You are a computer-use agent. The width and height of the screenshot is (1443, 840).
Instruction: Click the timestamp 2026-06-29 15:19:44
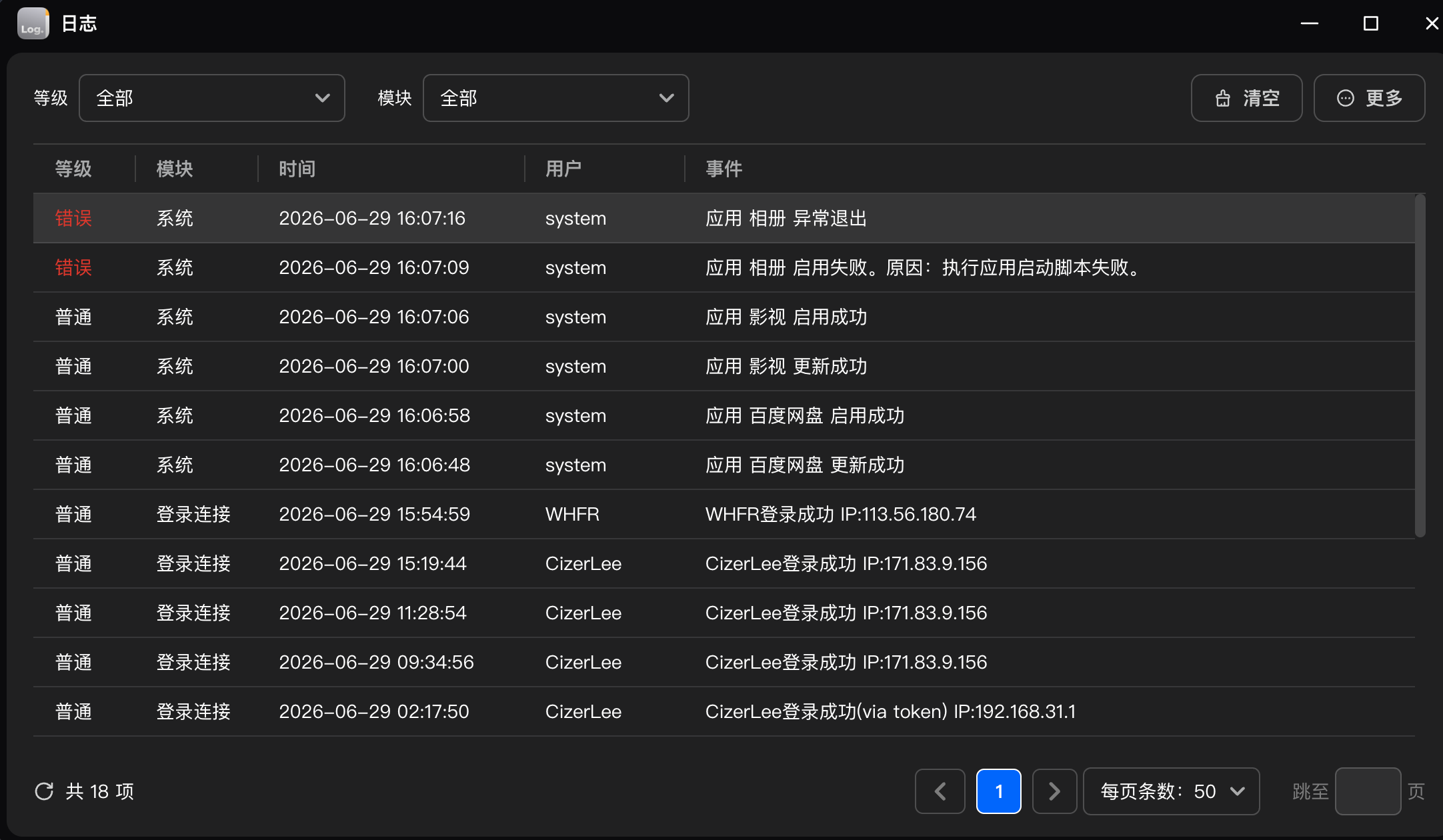pos(373,563)
